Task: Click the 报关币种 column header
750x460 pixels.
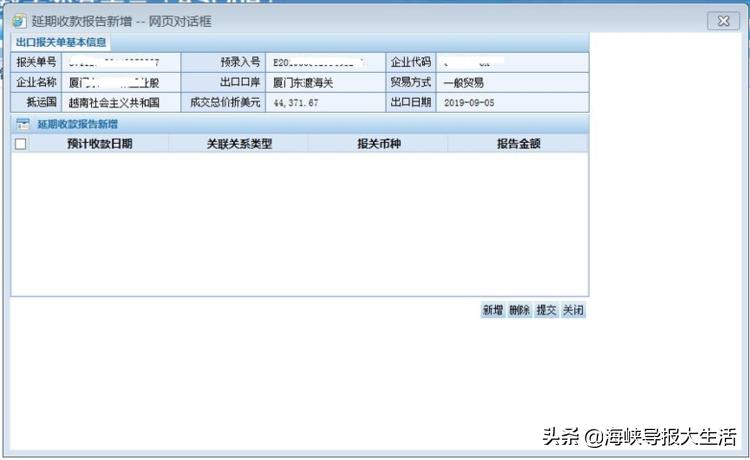Action: point(379,144)
